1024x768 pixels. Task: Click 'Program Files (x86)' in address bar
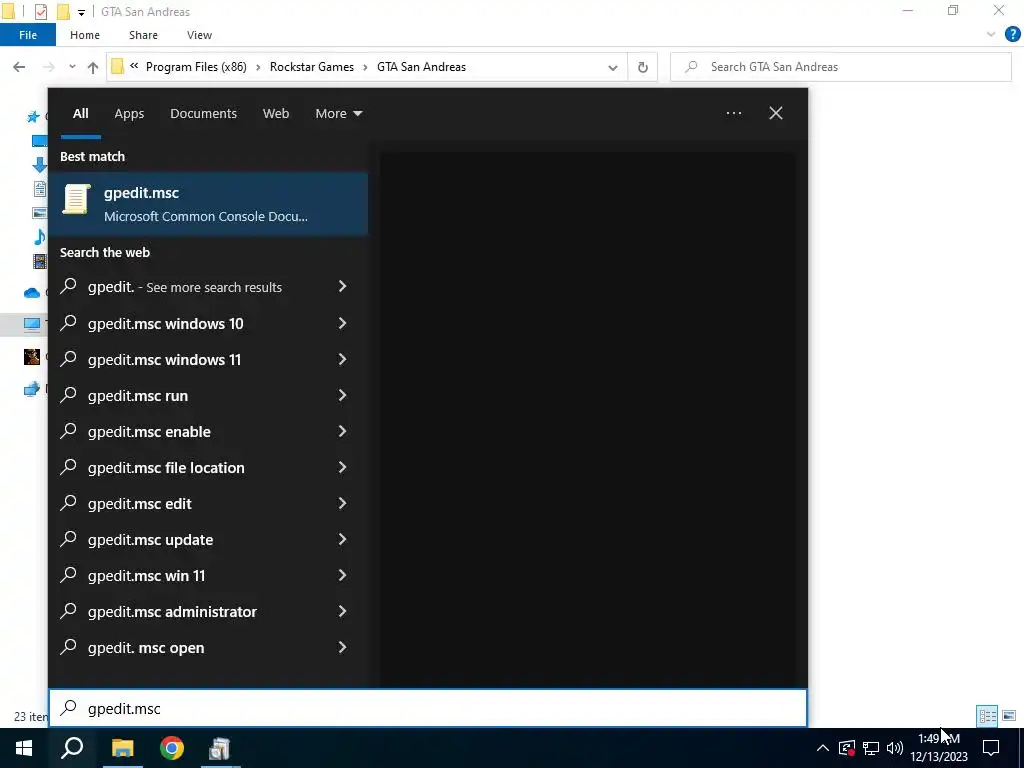point(196,67)
